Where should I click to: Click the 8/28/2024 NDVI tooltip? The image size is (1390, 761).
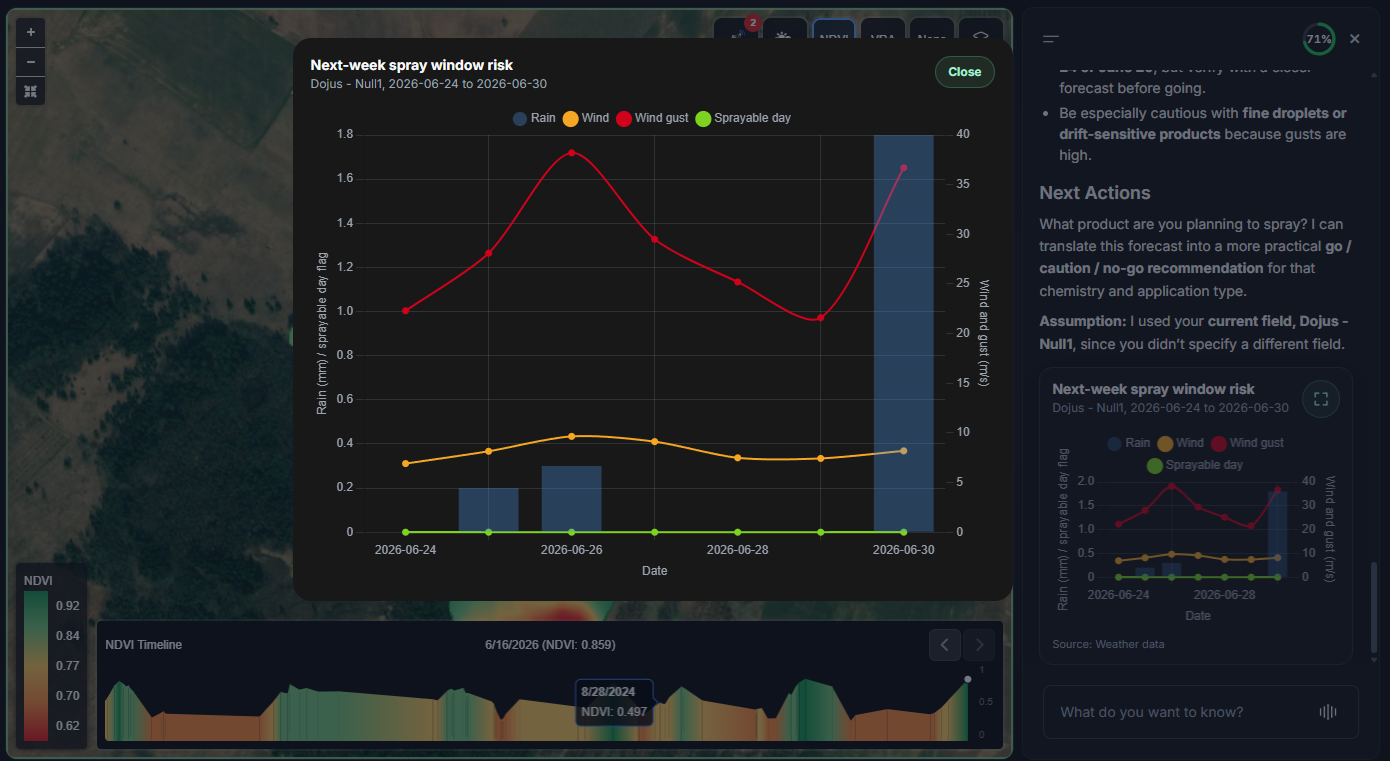coord(614,702)
